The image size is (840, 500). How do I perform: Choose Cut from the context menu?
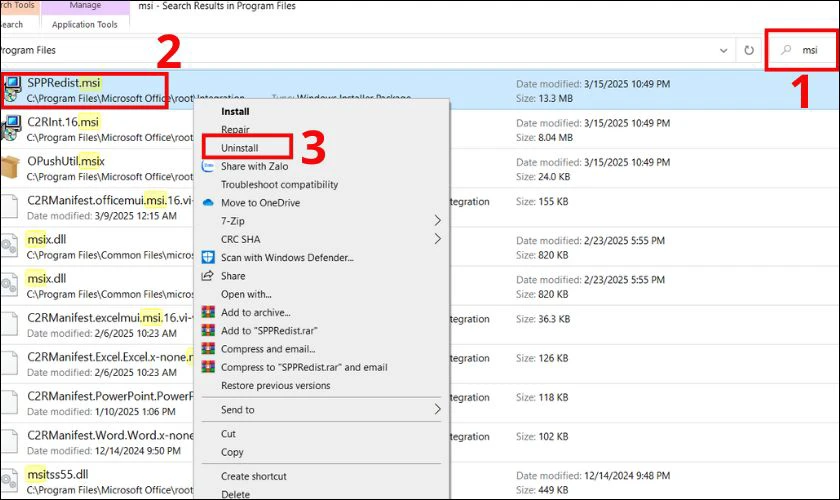coord(228,434)
